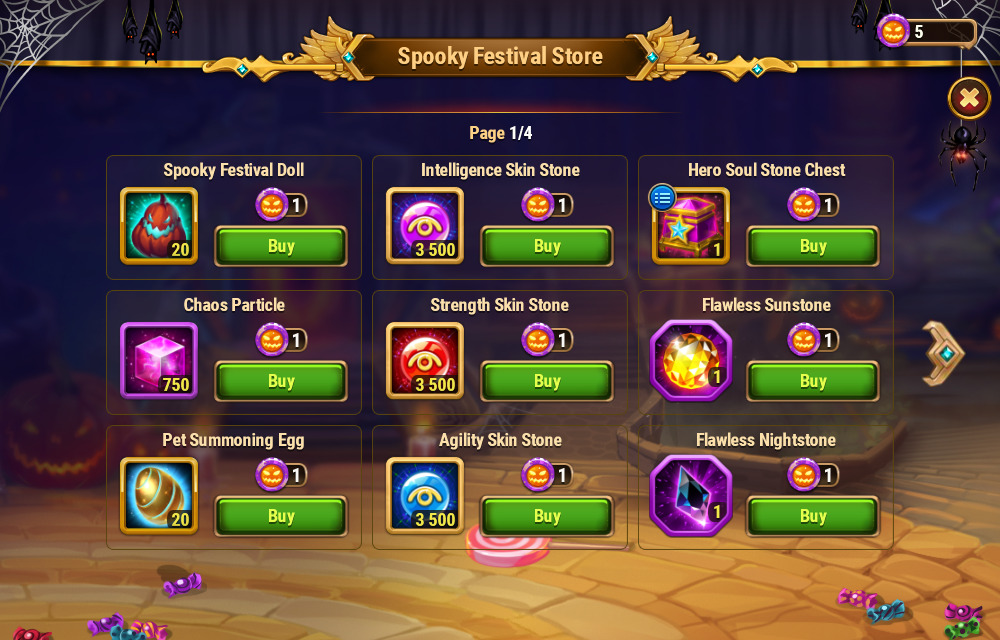Close the Spooky Festival Store
Viewport: 1000px width, 640px height.
pos(969,98)
